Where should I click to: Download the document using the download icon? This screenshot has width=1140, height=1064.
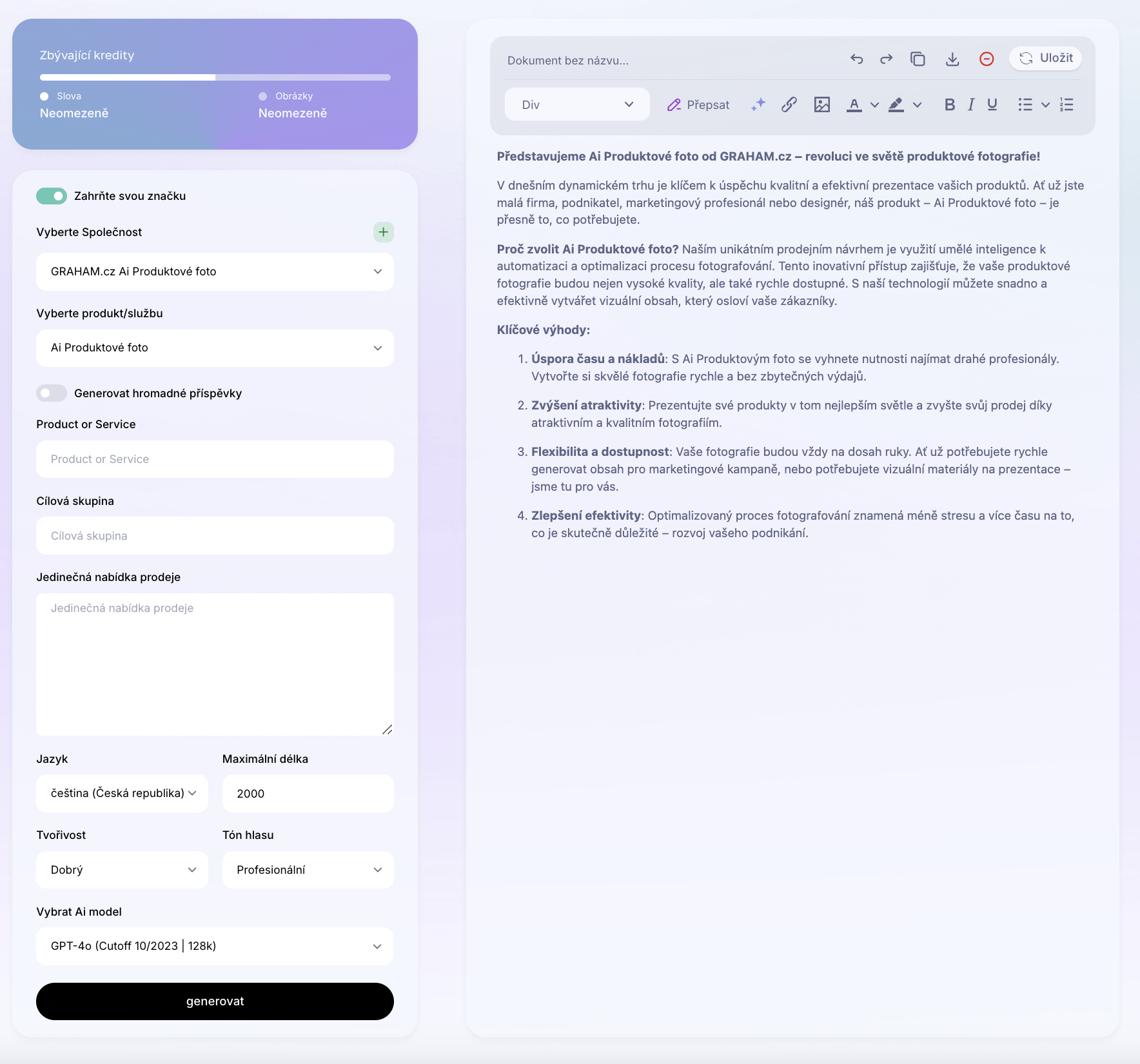tap(952, 59)
